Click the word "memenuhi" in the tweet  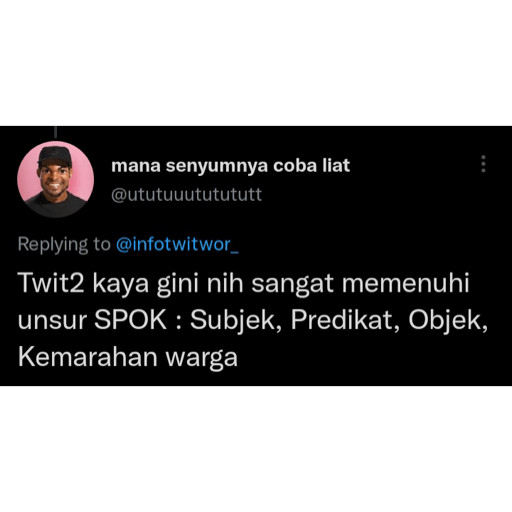pos(406,283)
